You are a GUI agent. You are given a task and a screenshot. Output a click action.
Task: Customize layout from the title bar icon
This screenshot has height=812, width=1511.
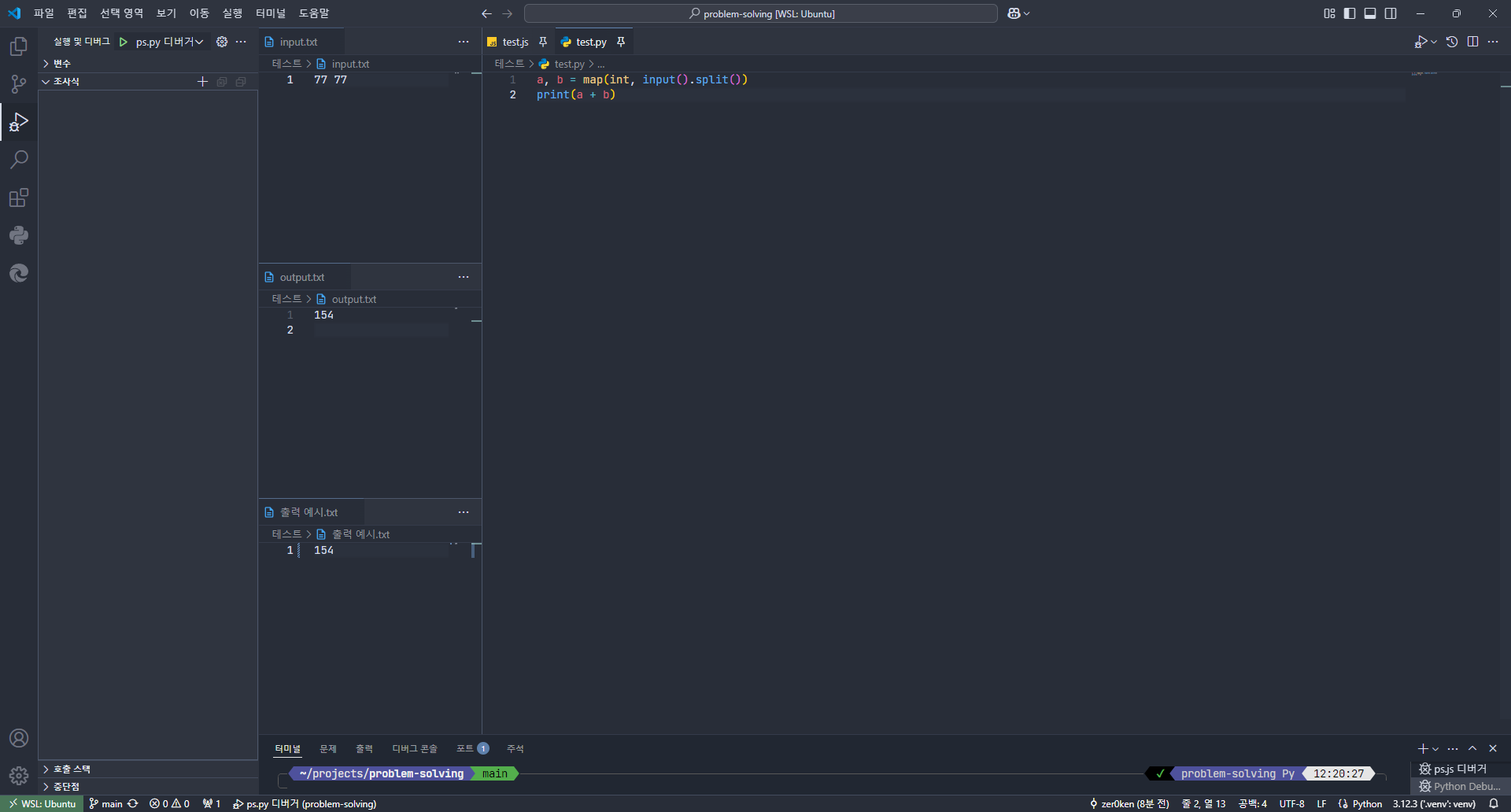coord(1329,13)
